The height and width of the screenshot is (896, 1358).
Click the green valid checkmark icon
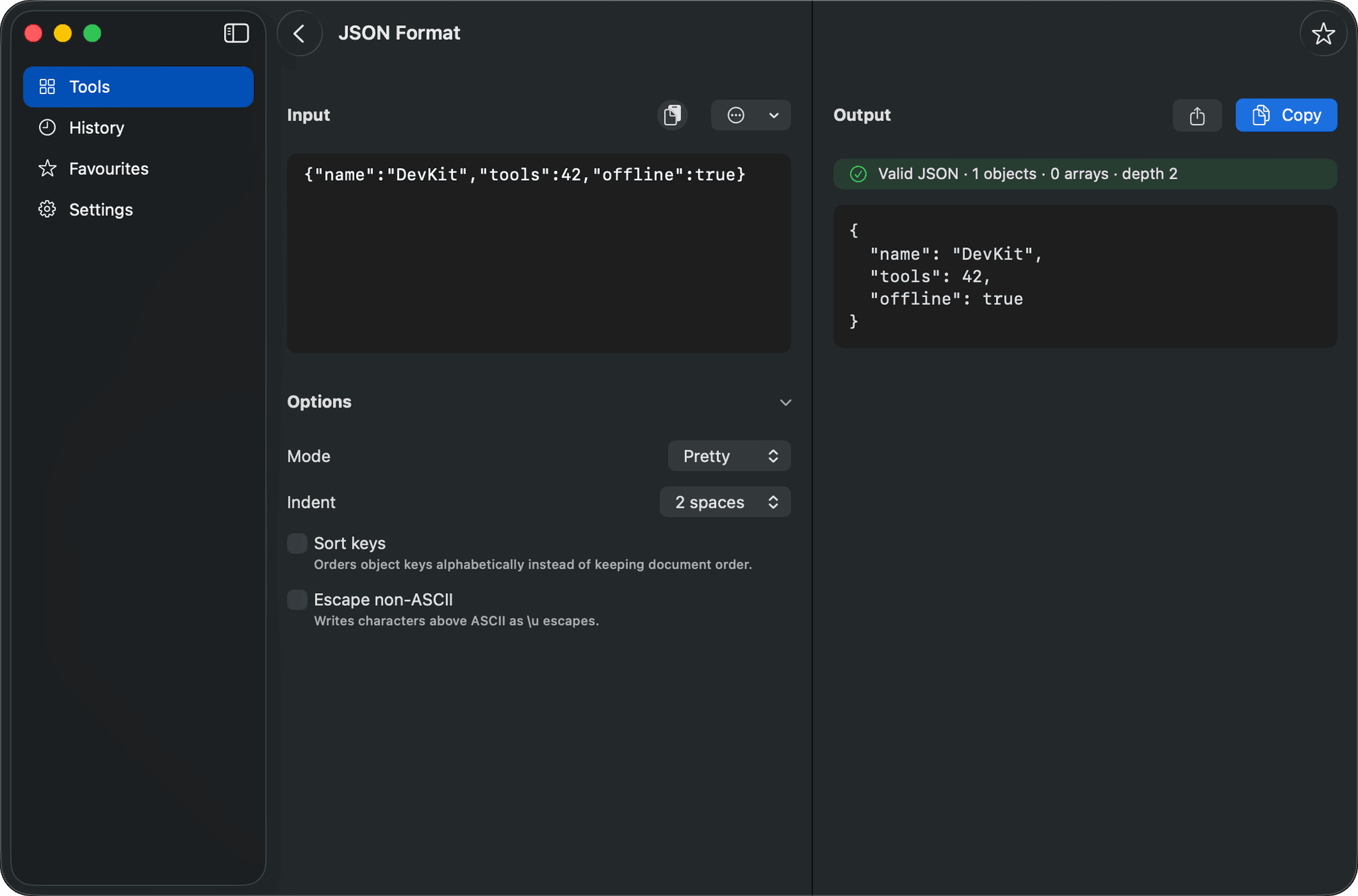coord(858,174)
